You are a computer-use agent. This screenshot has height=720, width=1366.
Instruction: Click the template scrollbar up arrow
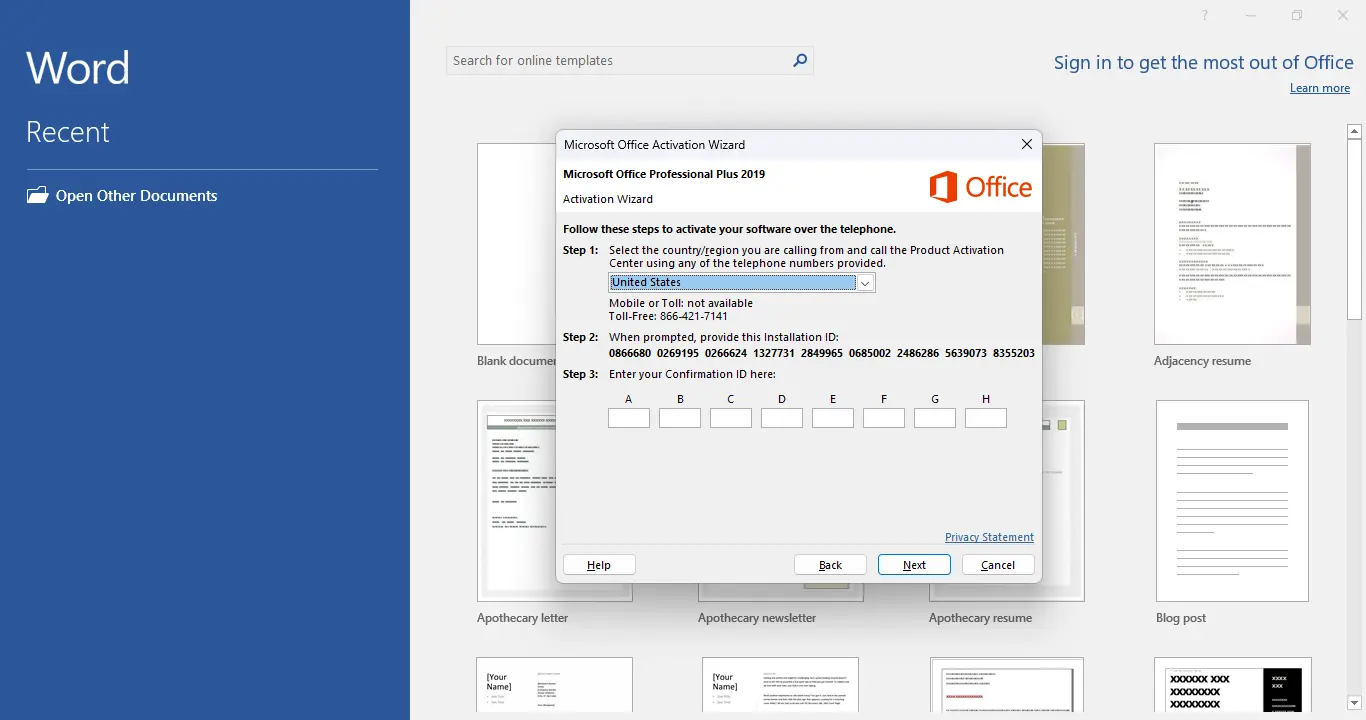1355,131
